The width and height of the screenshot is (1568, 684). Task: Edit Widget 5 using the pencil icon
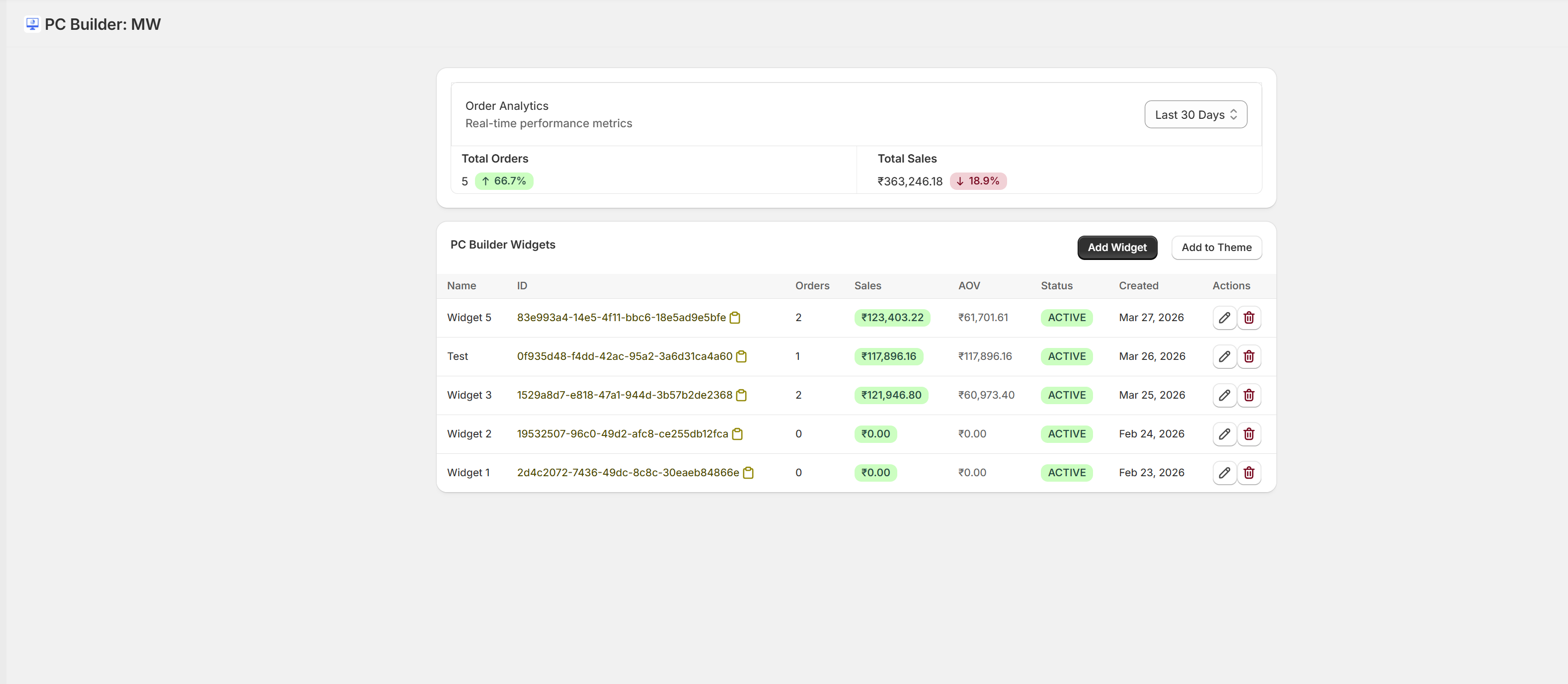tap(1224, 317)
